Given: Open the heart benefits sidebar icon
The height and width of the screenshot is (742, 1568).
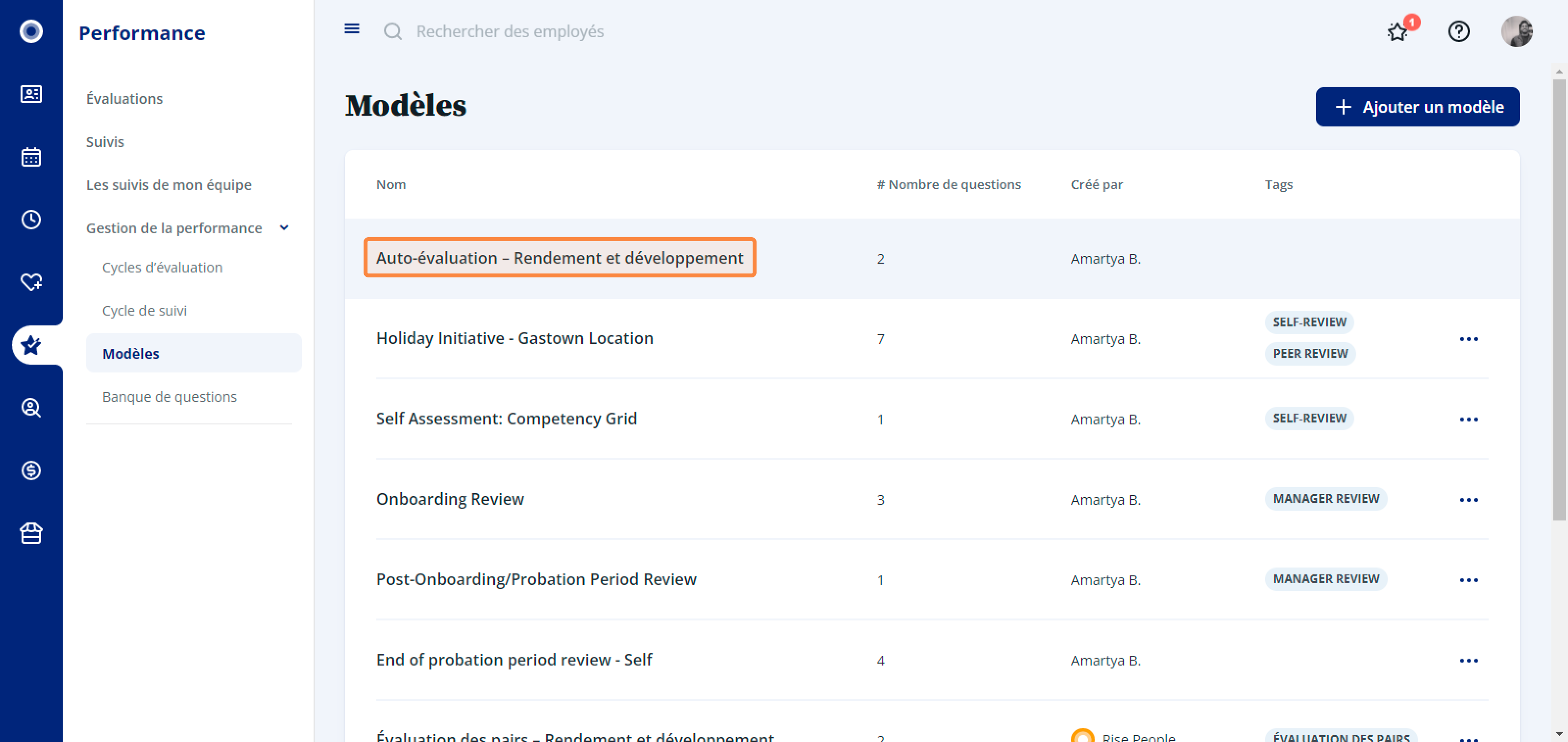Looking at the screenshot, I should (x=31, y=282).
